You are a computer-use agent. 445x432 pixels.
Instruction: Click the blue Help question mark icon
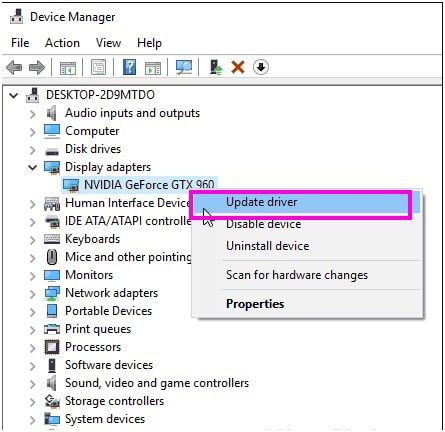[x=129, y=67]
